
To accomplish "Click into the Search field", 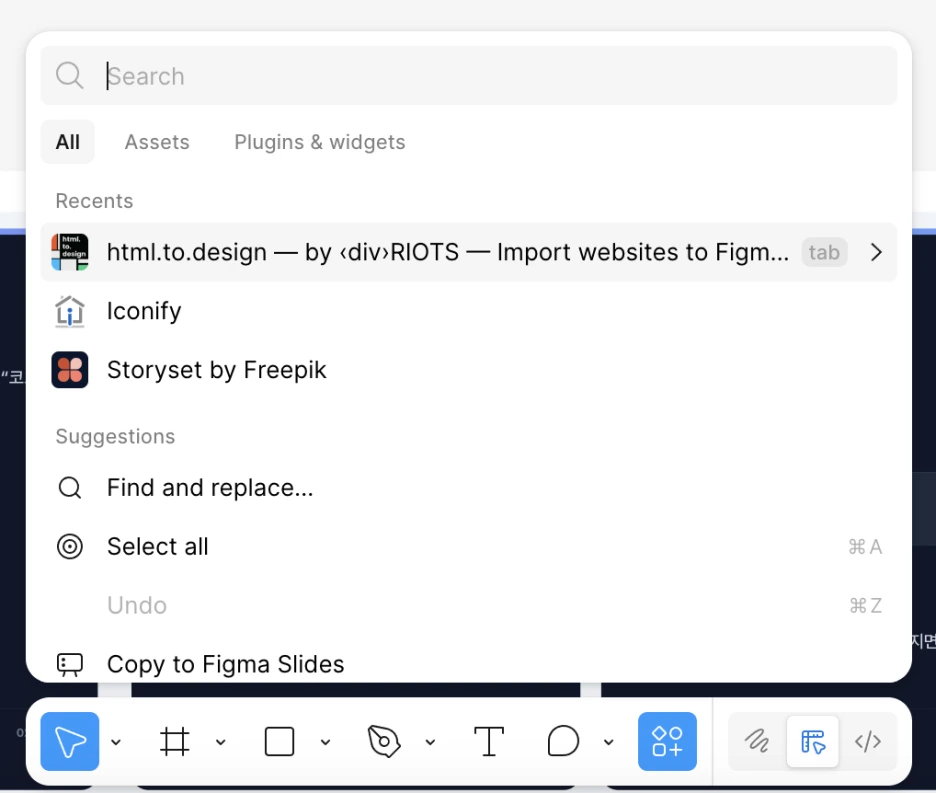I will (x=469, y=76).
